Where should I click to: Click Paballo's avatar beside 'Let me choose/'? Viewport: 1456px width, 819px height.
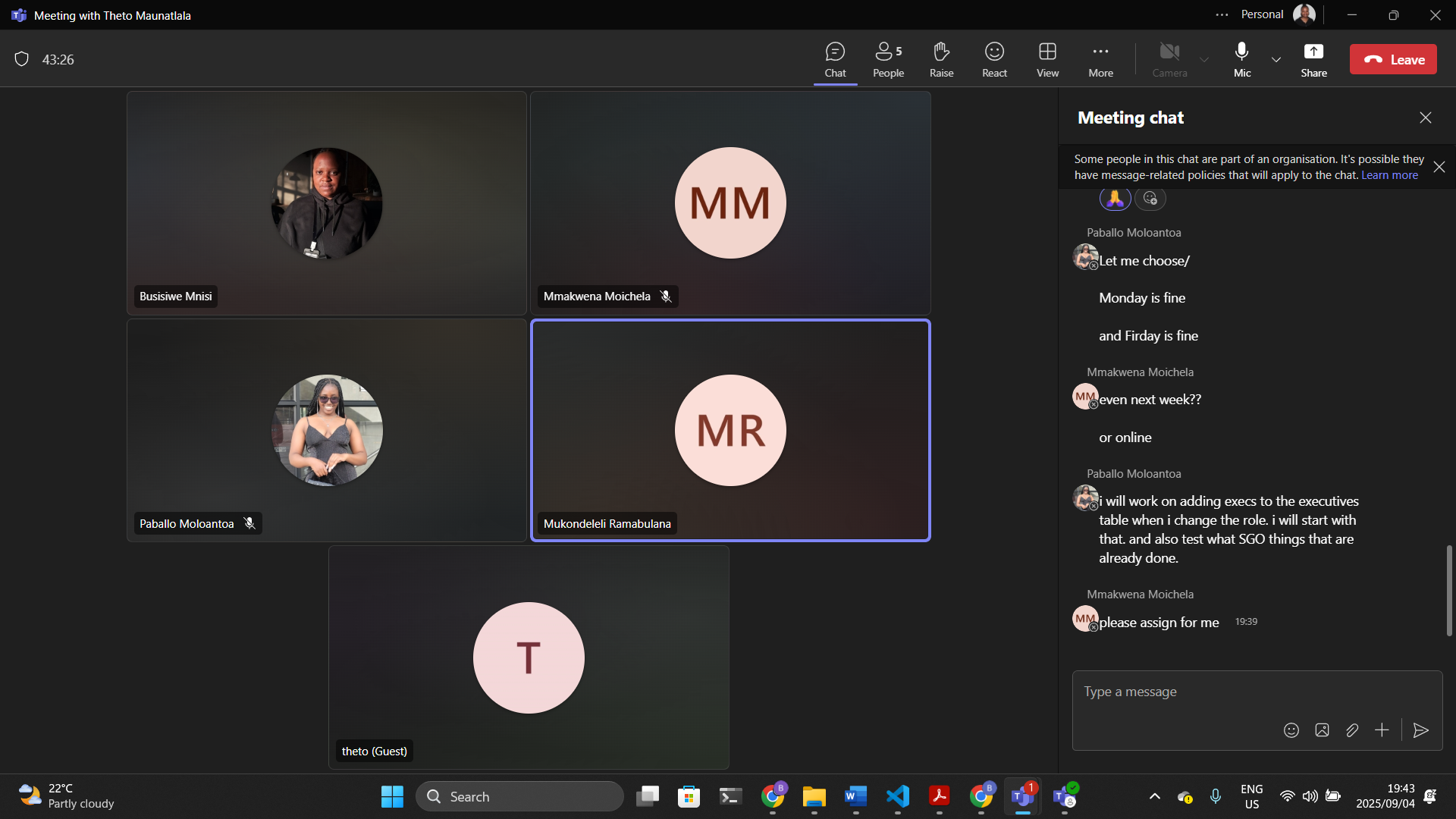tap(1085, 257)
